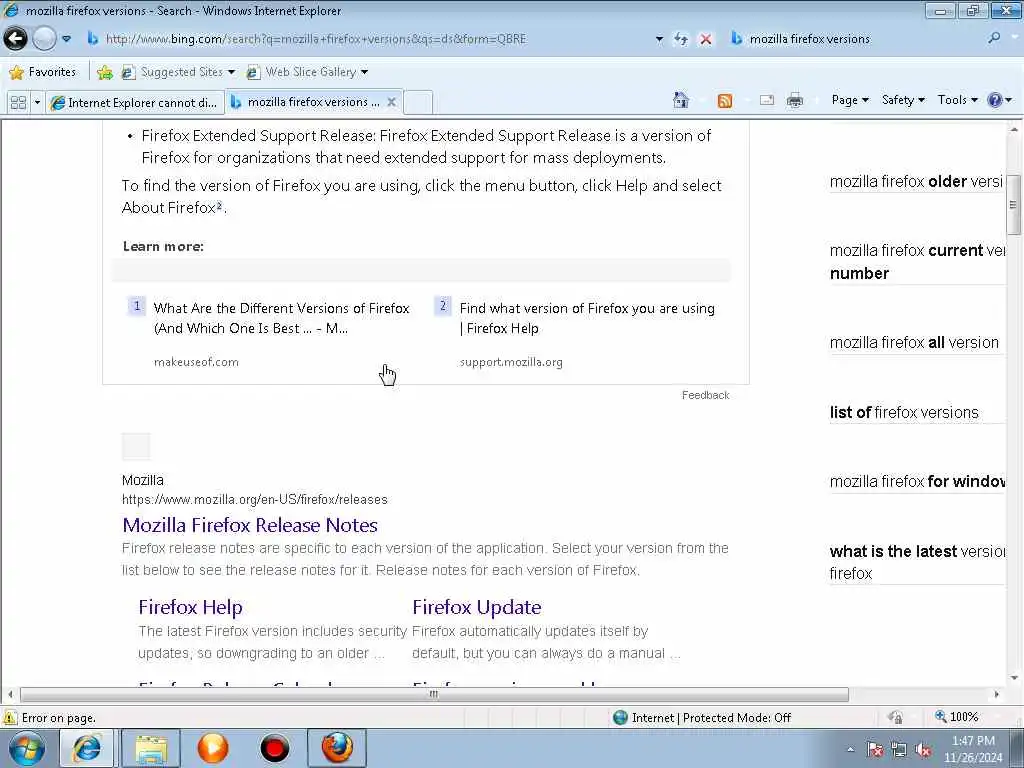Open the Tools menu
The width and height of the screenshot is (1024, 768).
coord(957,100)
